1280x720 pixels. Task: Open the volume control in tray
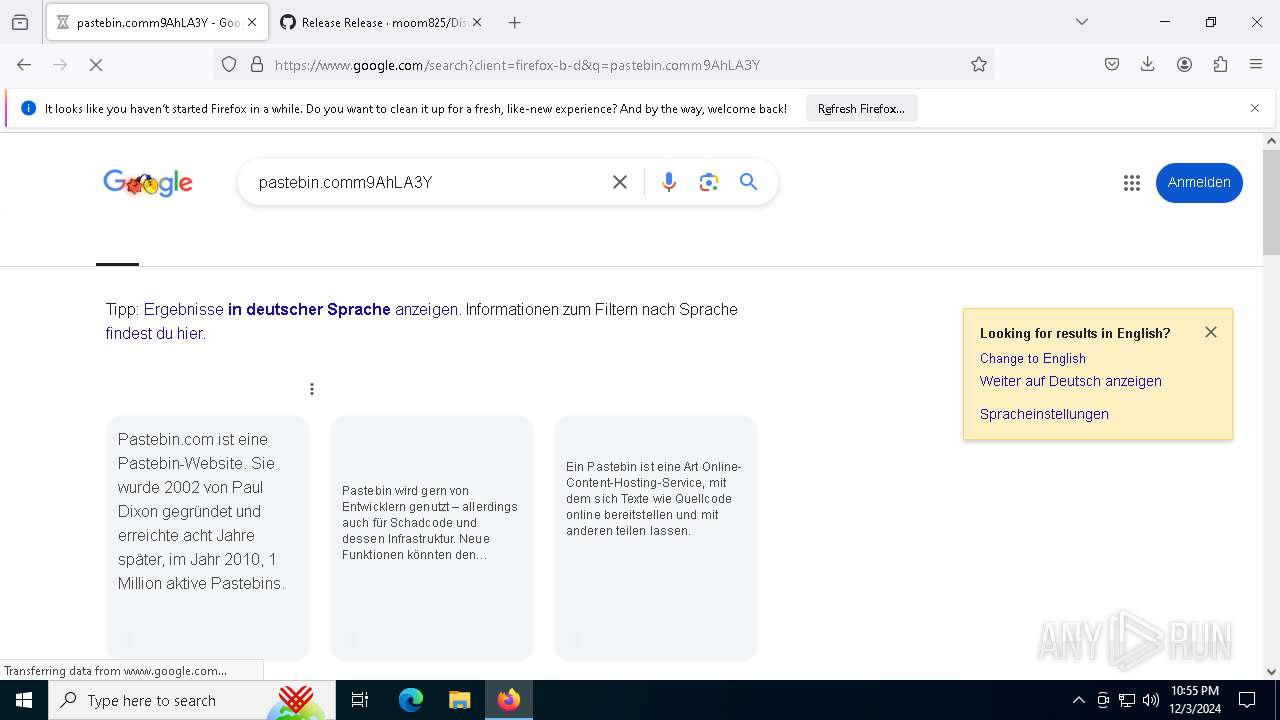[1151, 700]
